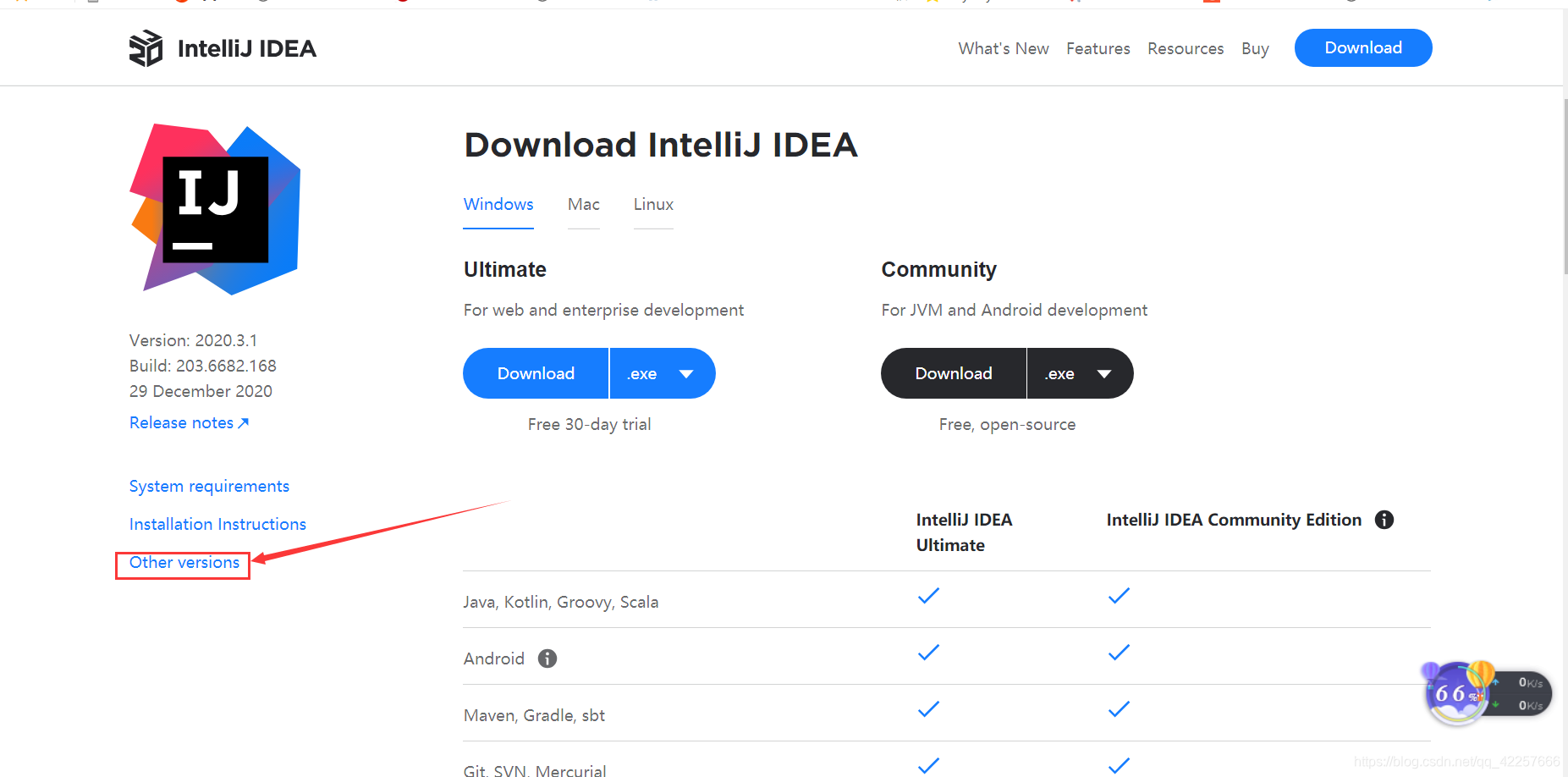The width and height of the screenshot is (1568, 777).
Task: Click the floating 66% speed widget
Action: [1488, 693]
